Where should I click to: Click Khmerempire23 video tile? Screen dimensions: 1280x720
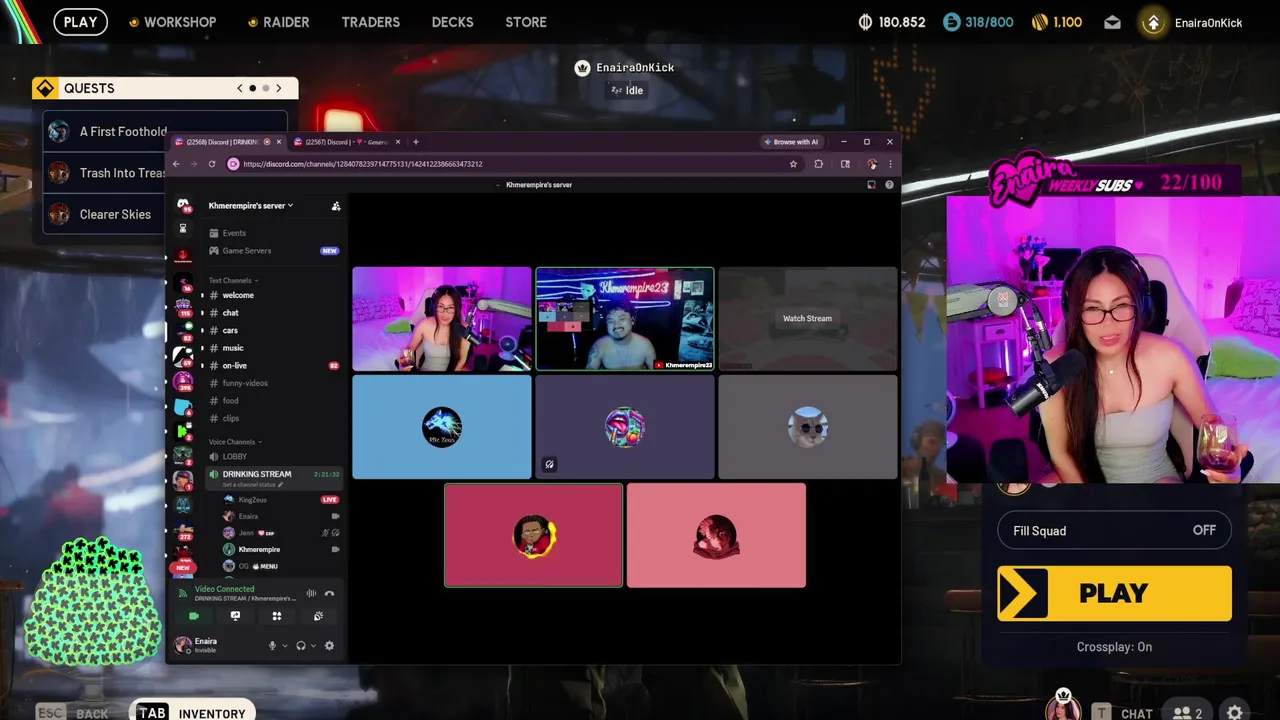click(x=625, y=319)
